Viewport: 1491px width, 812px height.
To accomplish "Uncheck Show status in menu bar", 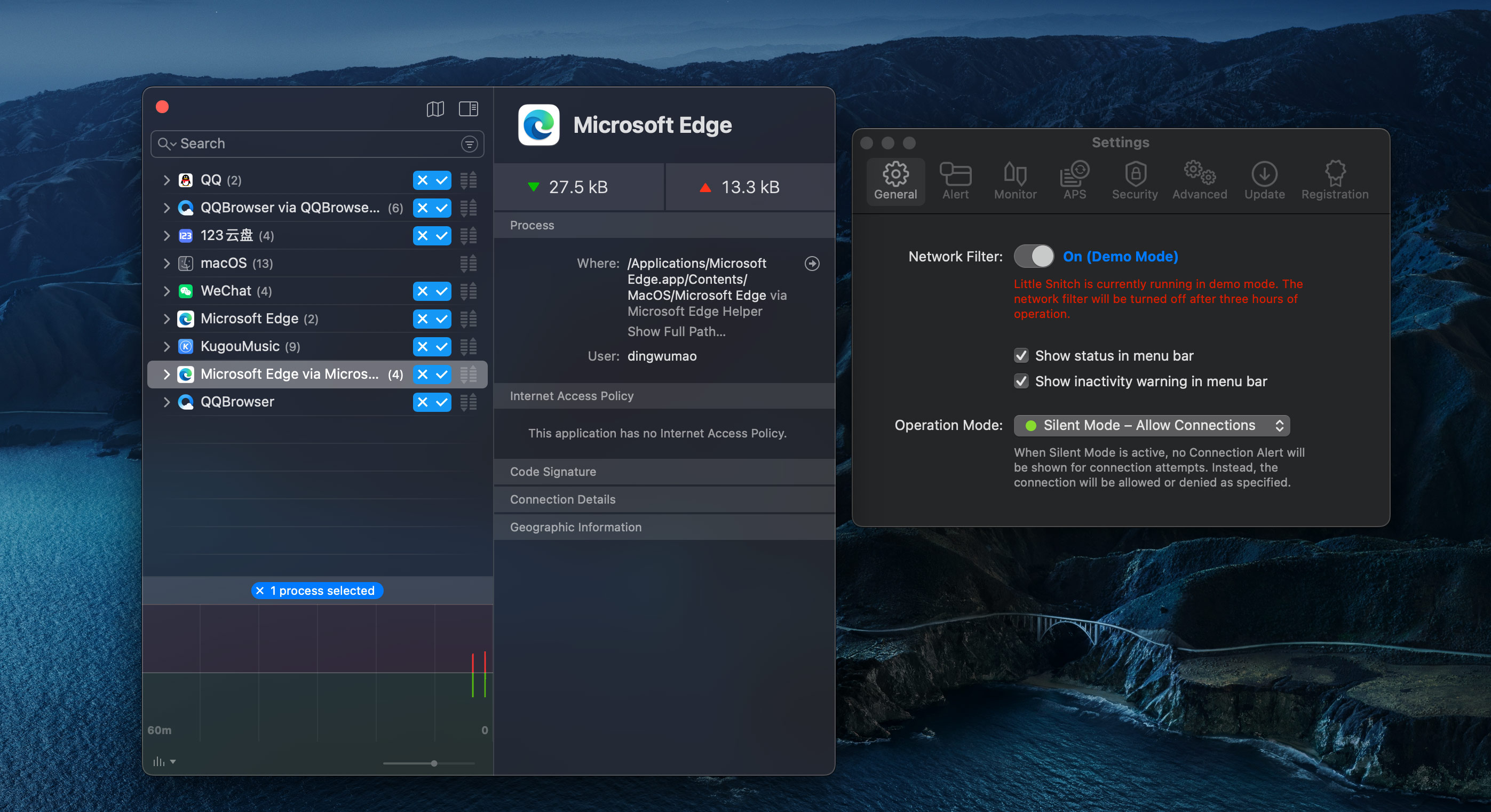I will coord(1021,356).
